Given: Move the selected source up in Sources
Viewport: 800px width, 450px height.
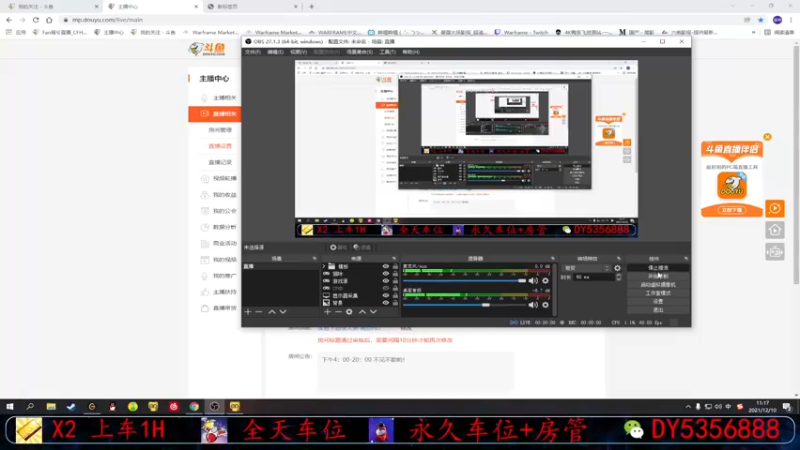Looking at the screenshot, I should click(x=362, y=312).
